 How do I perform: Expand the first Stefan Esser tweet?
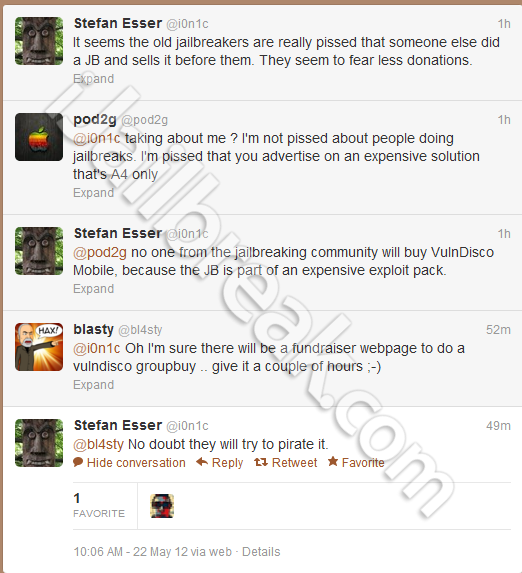point(94,79)
